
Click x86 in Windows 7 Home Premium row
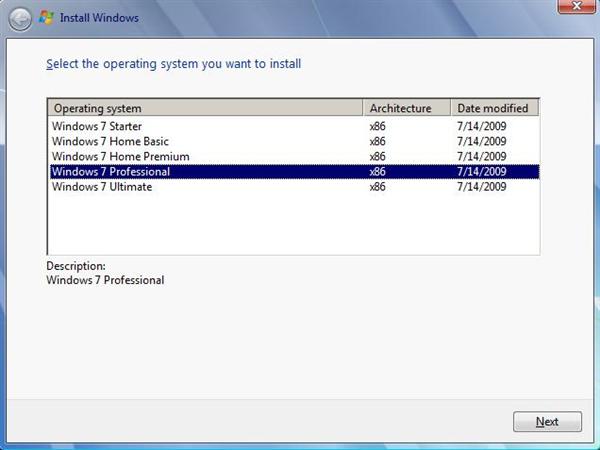(x=377, y=157)
